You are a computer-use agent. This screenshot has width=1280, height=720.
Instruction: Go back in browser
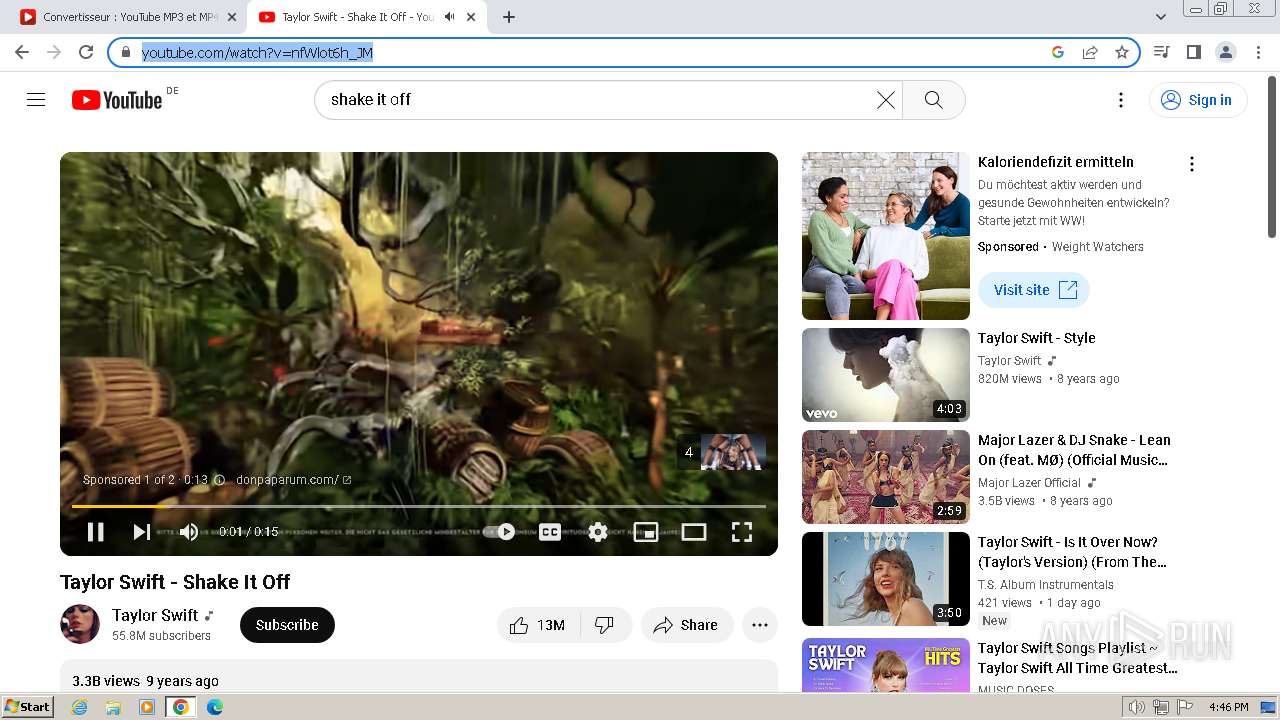[22, 52]
